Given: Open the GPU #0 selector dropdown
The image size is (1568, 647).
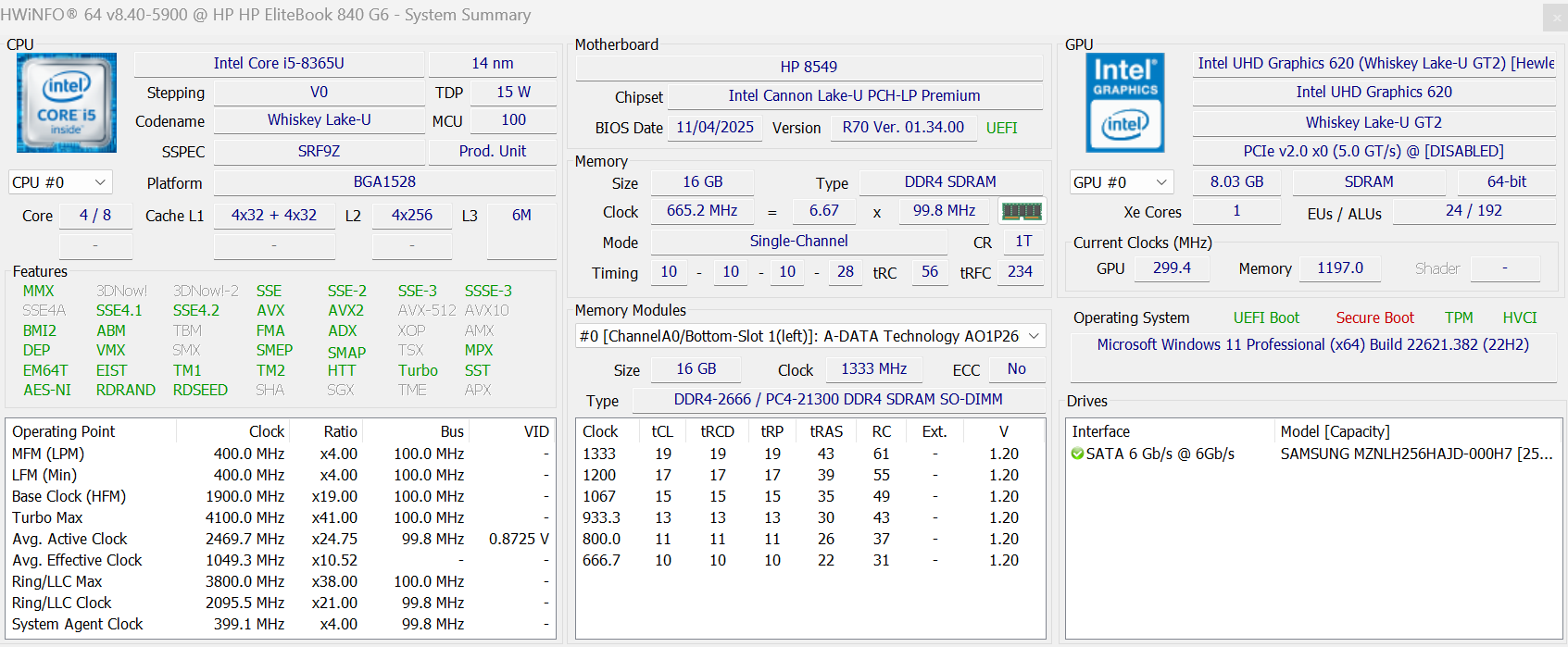Looking at the screenshot, I should coord(1121,182).
